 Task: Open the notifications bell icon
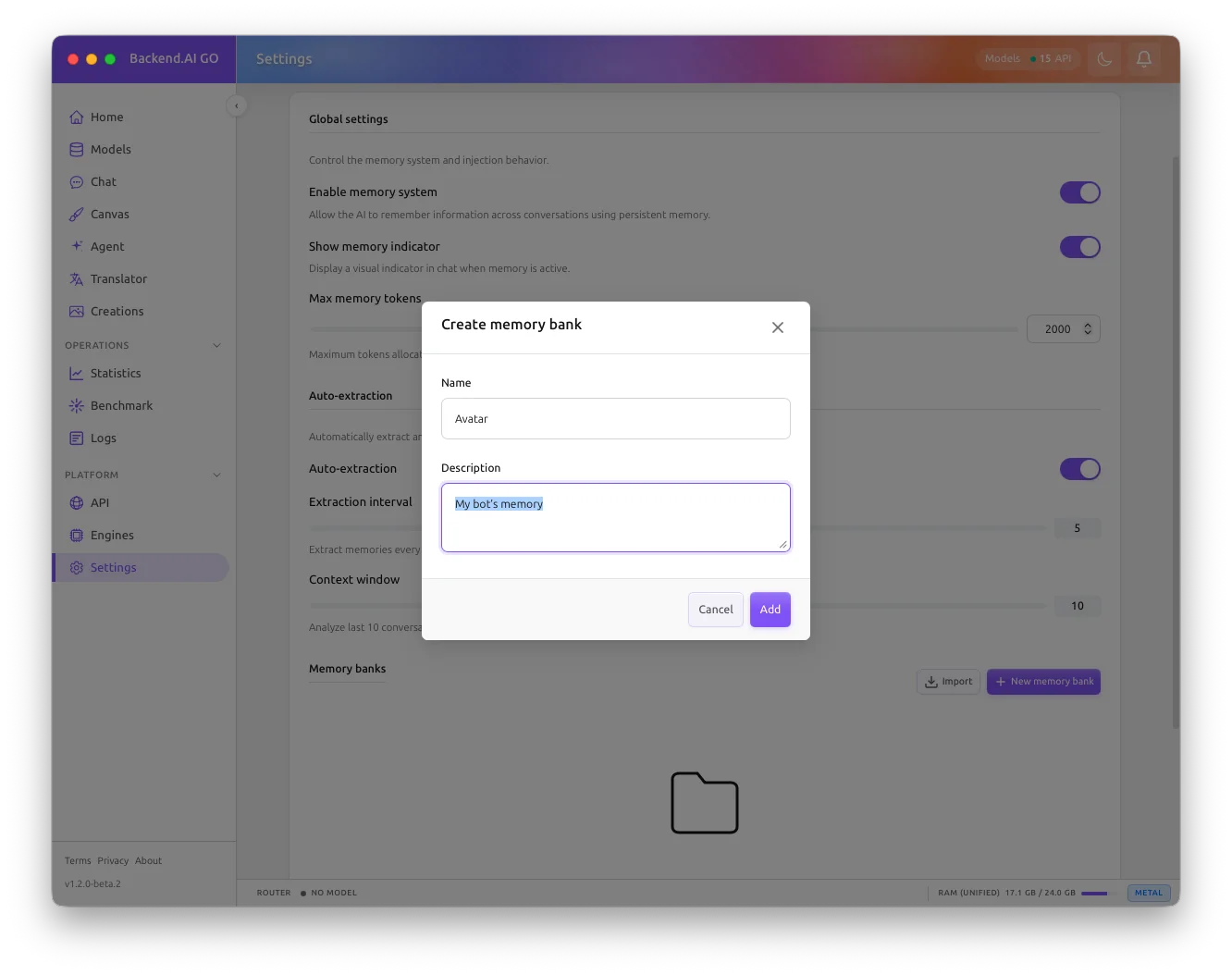click(1144, 59)
